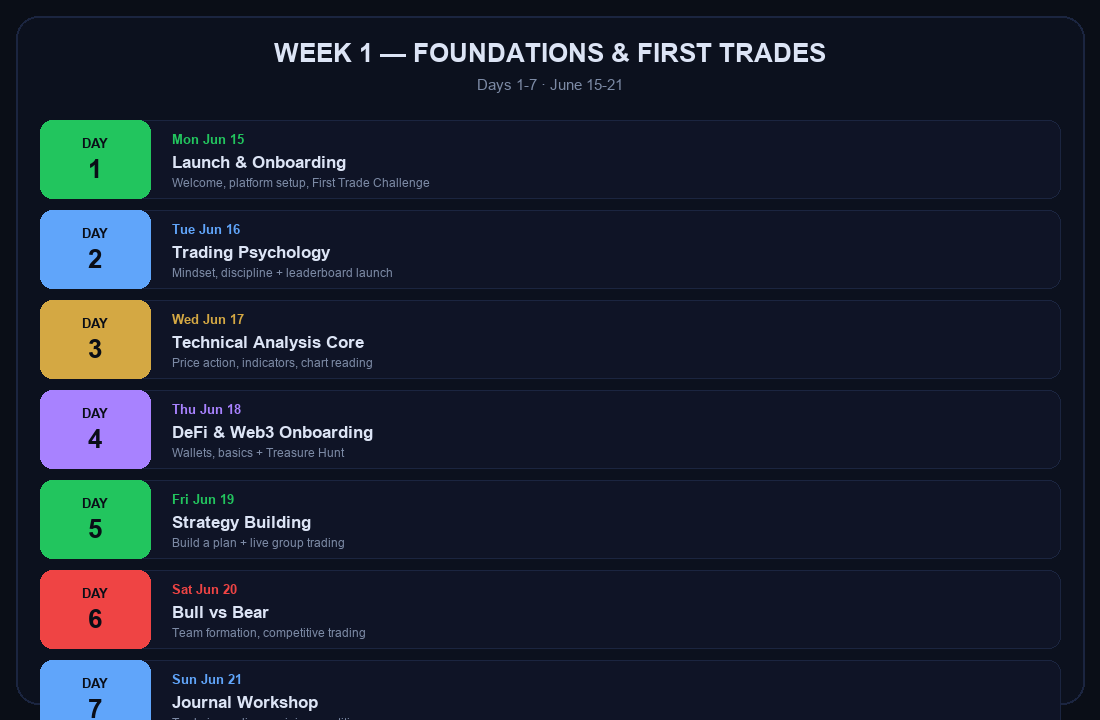Viewport: 1100px width, 720px height.
Task: Select the blue Day 2 badge
Action: pyautogui.click(x=95, y=249)
